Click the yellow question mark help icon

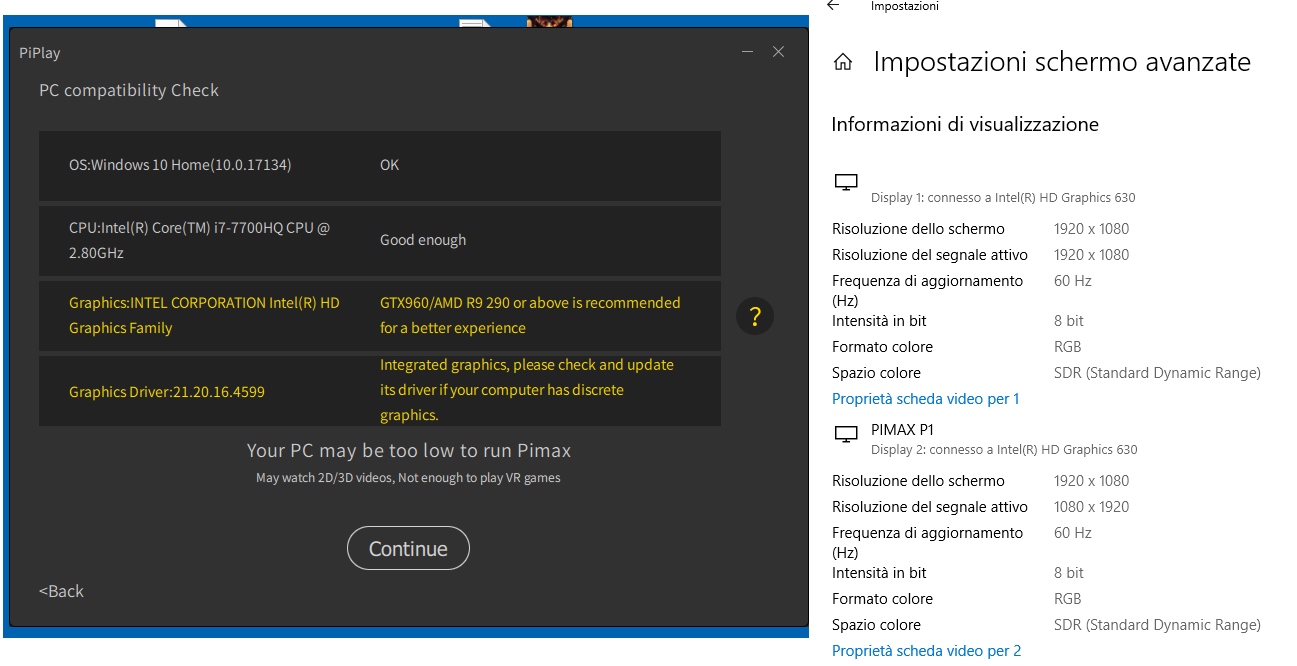[x=755, y=317]
